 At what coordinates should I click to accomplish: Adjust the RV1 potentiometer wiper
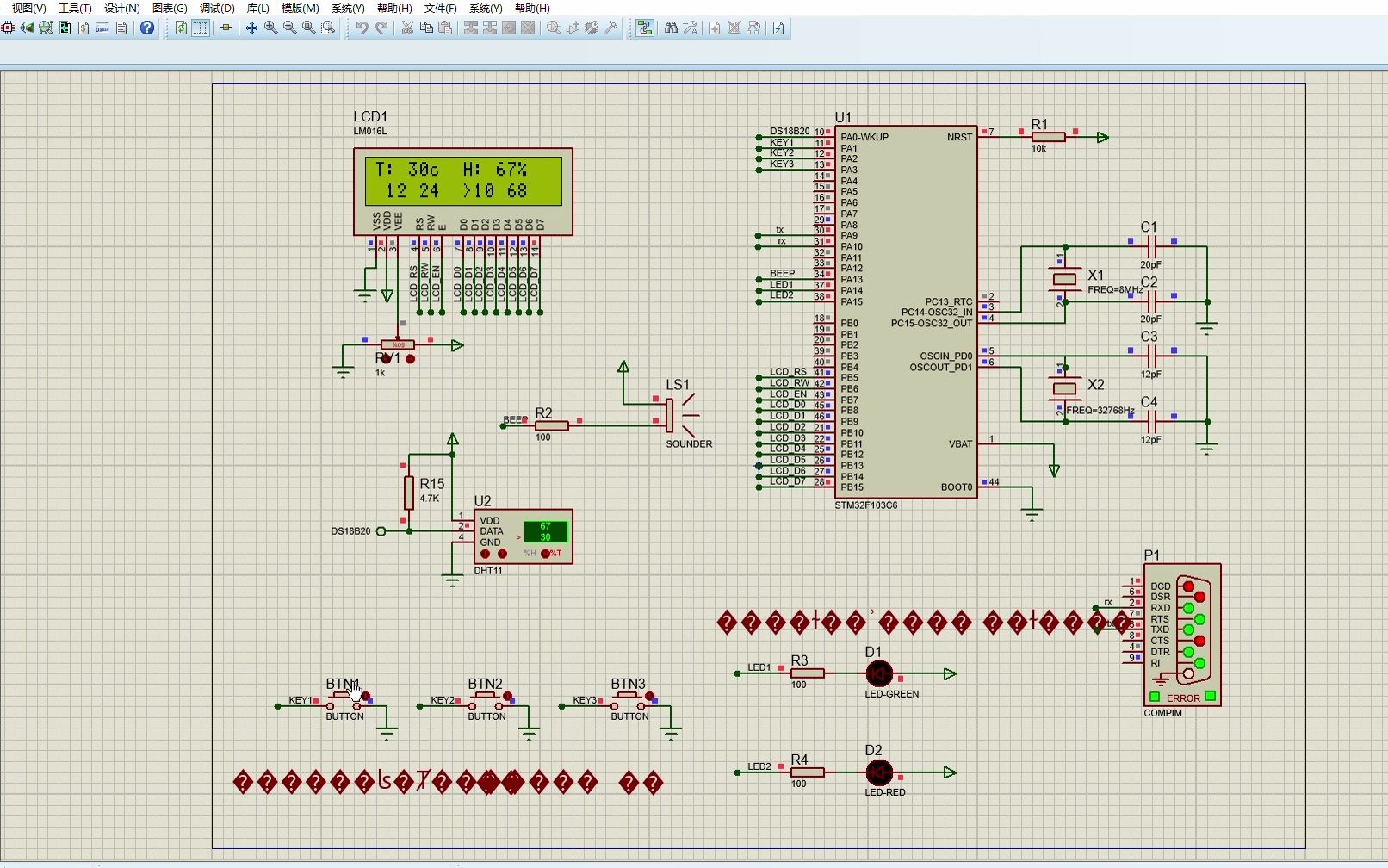[x=397, y=344]
